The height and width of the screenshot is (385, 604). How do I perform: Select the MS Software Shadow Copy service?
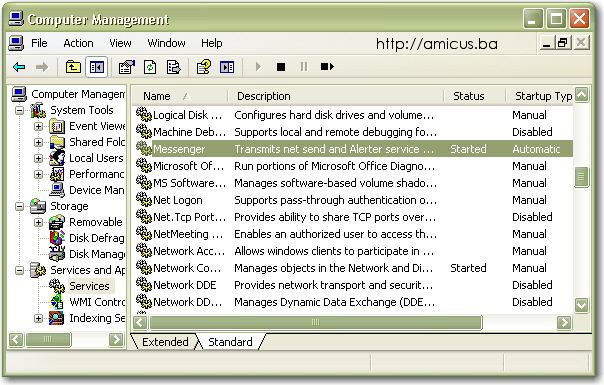click(353, 183)
